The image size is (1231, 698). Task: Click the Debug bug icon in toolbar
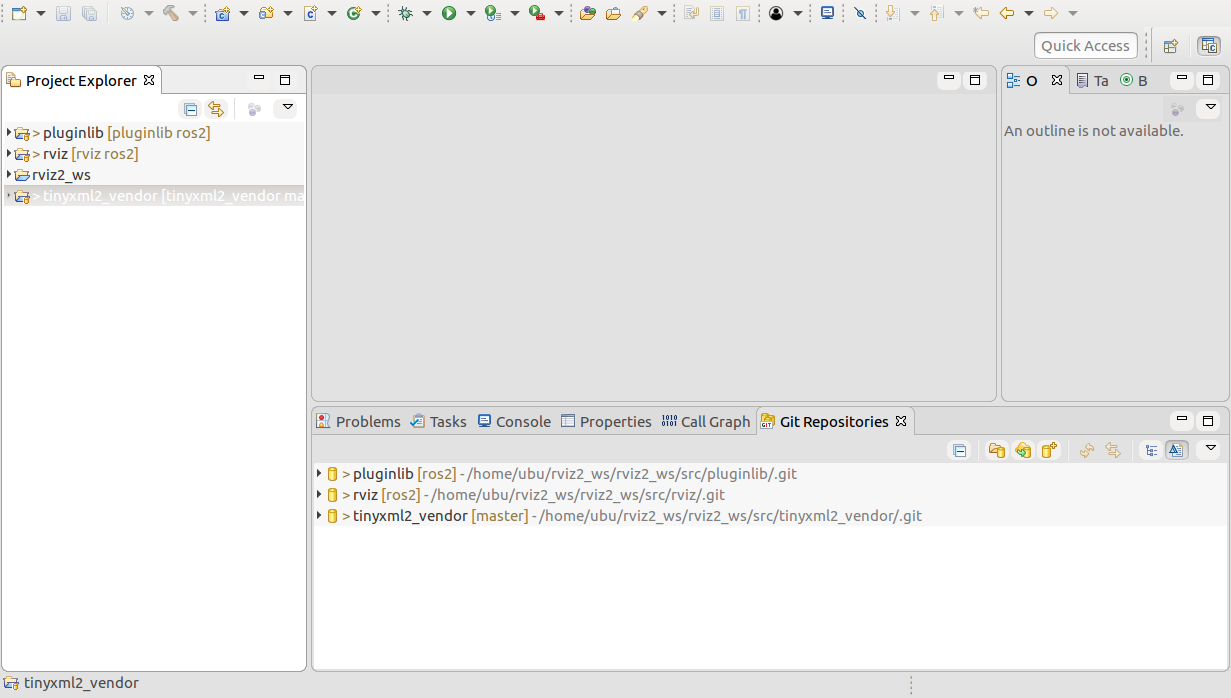tap(405, 13)
